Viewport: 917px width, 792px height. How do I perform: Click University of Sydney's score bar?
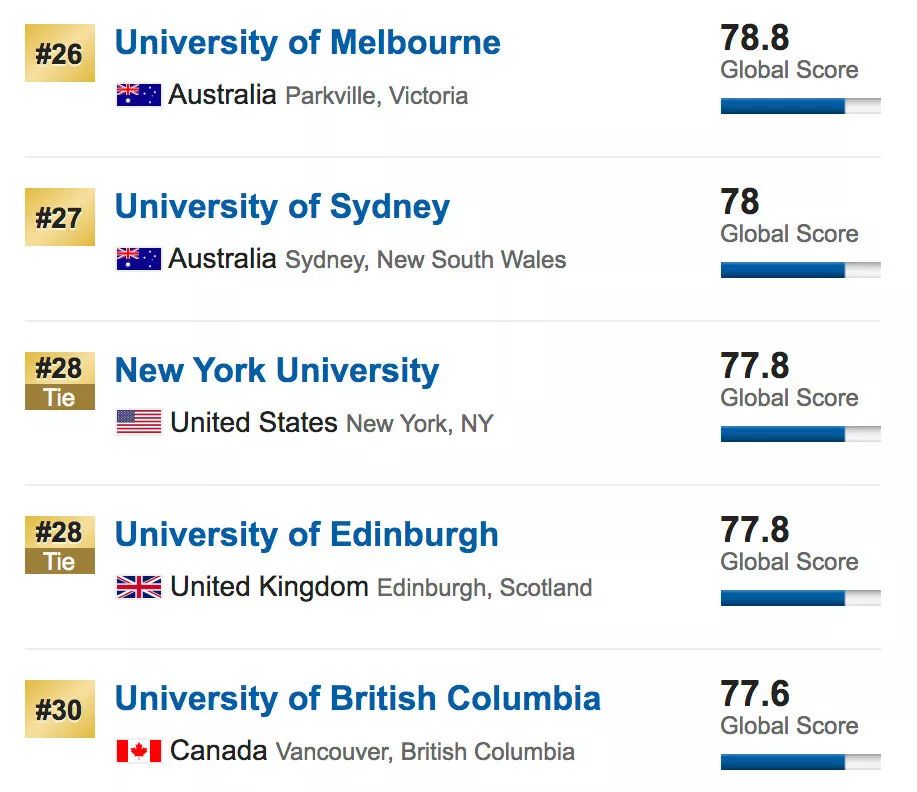click(801, 270)
